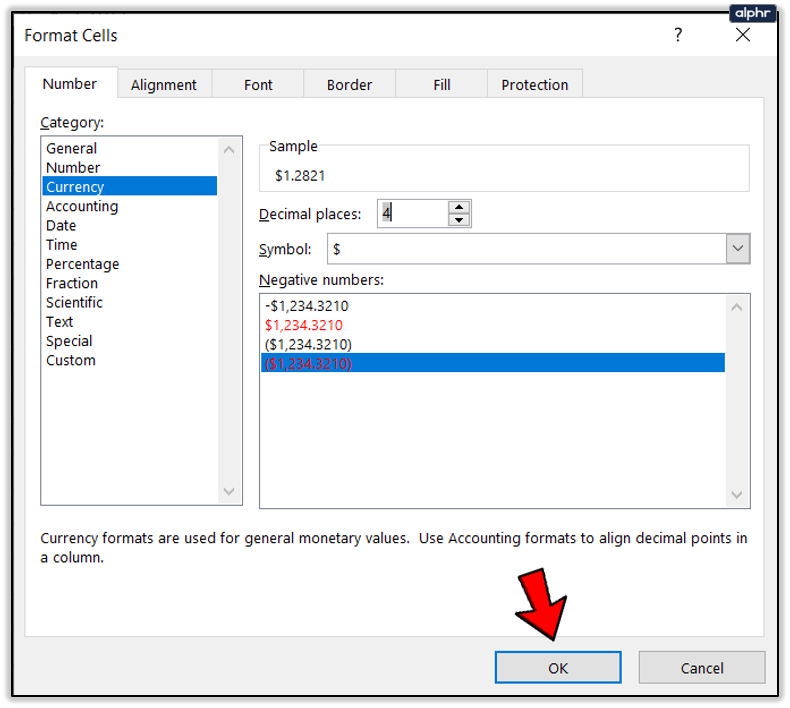Click the Help question mark icon

[678, 35]
